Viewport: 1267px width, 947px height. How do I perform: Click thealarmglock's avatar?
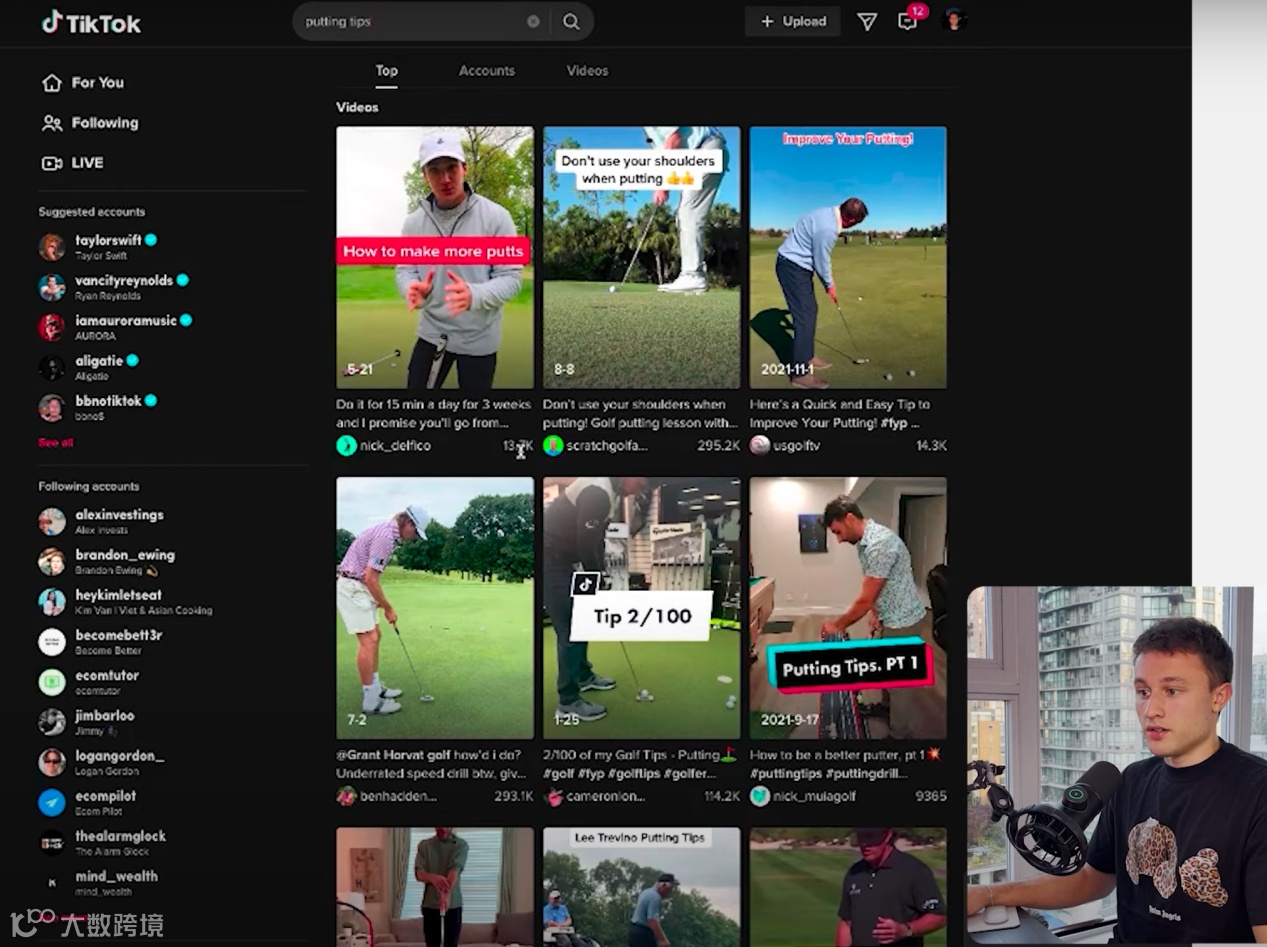(52, 842)
